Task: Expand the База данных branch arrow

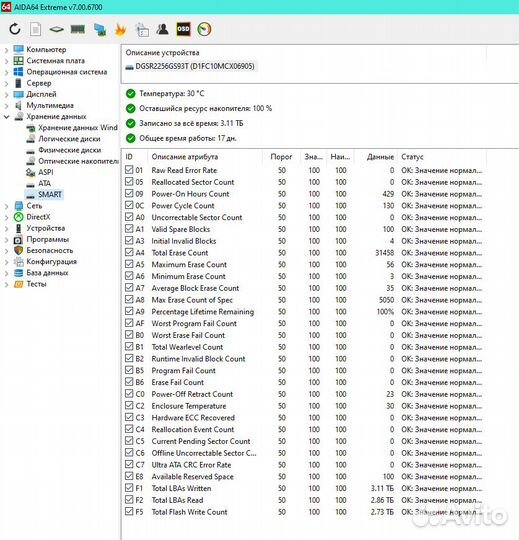Action: pos(6,273)
